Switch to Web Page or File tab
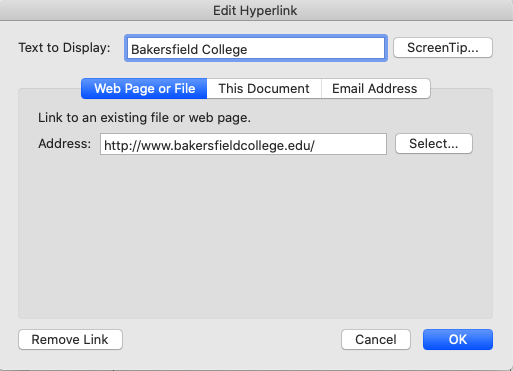 coord(144,89)
